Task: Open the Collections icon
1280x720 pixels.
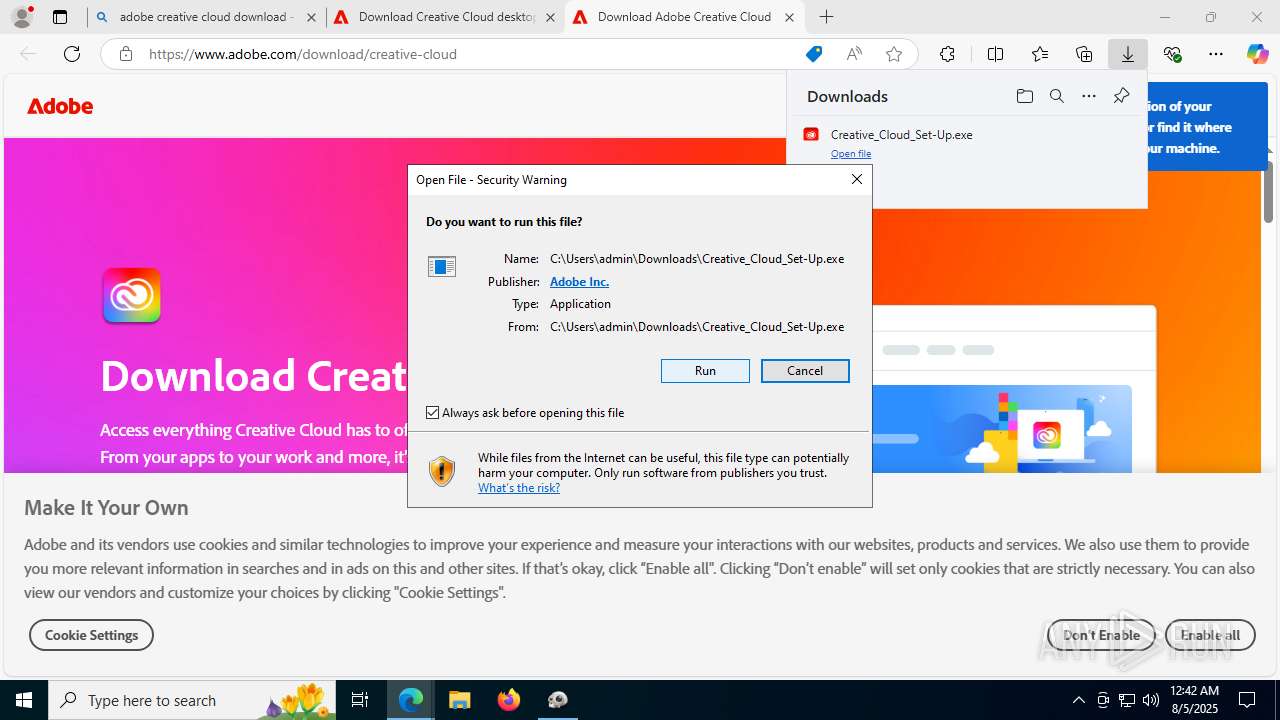Action: pos(1084,54)
